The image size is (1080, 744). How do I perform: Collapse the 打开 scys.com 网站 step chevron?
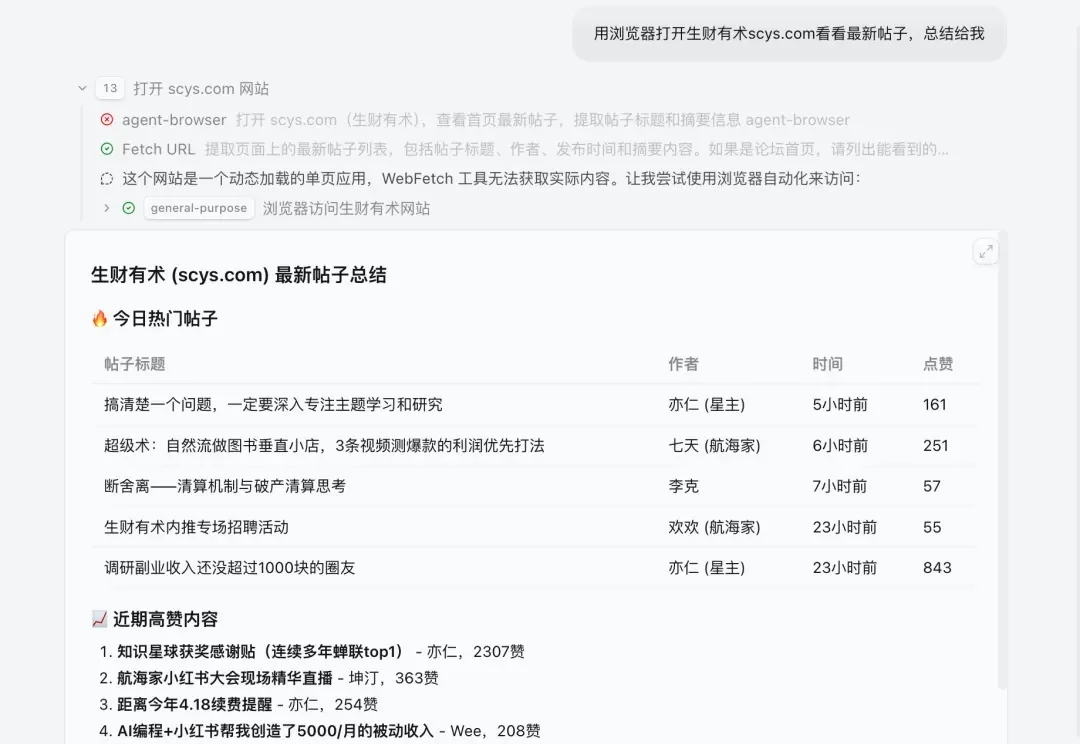[x=83, y=88]
